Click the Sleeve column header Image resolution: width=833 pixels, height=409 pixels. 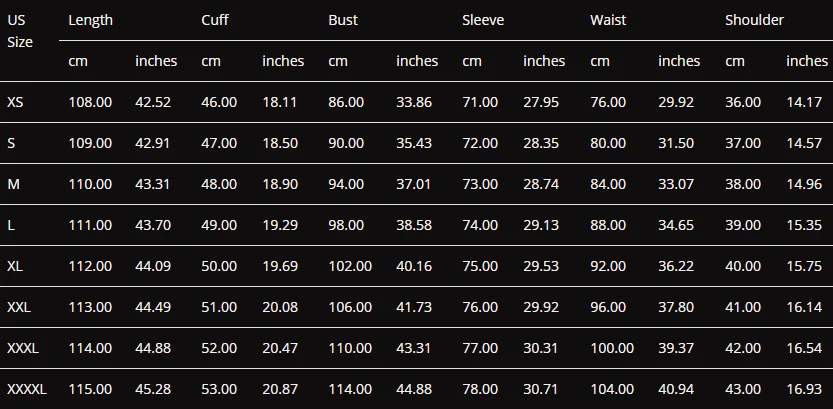click(x=483, y=20)
